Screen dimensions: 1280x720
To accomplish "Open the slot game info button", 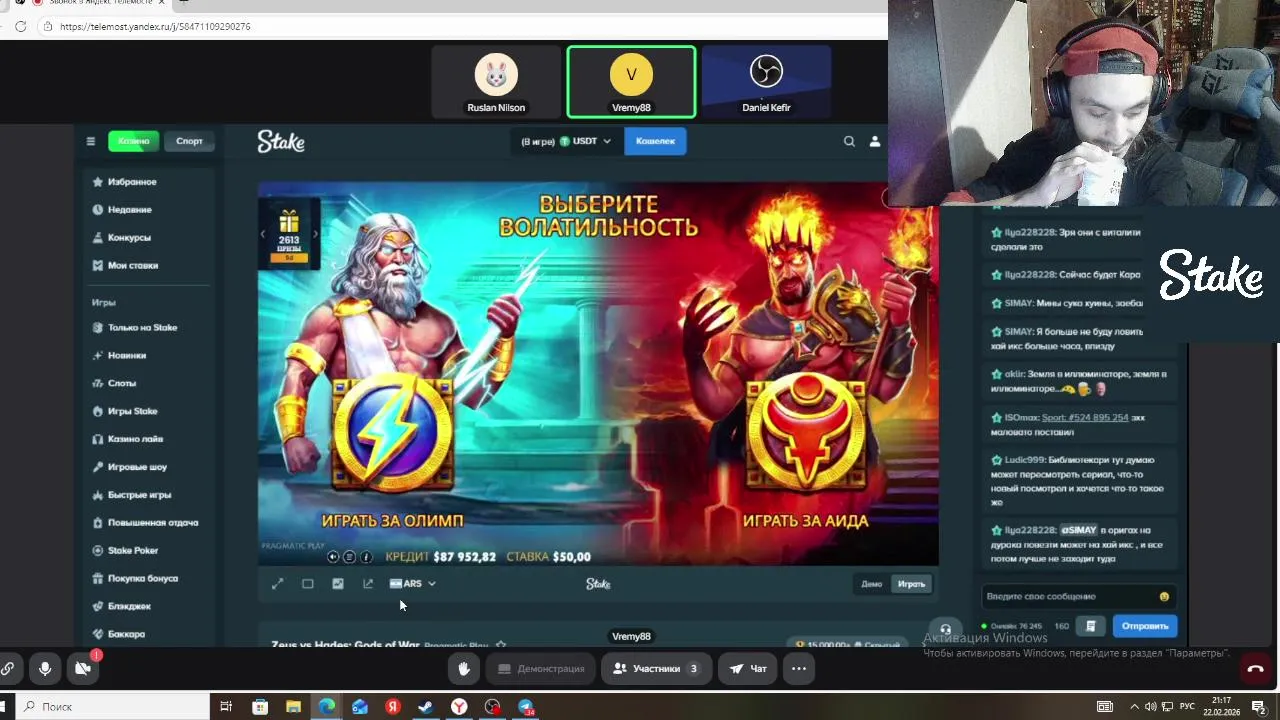I will click(x=366, y=557).
